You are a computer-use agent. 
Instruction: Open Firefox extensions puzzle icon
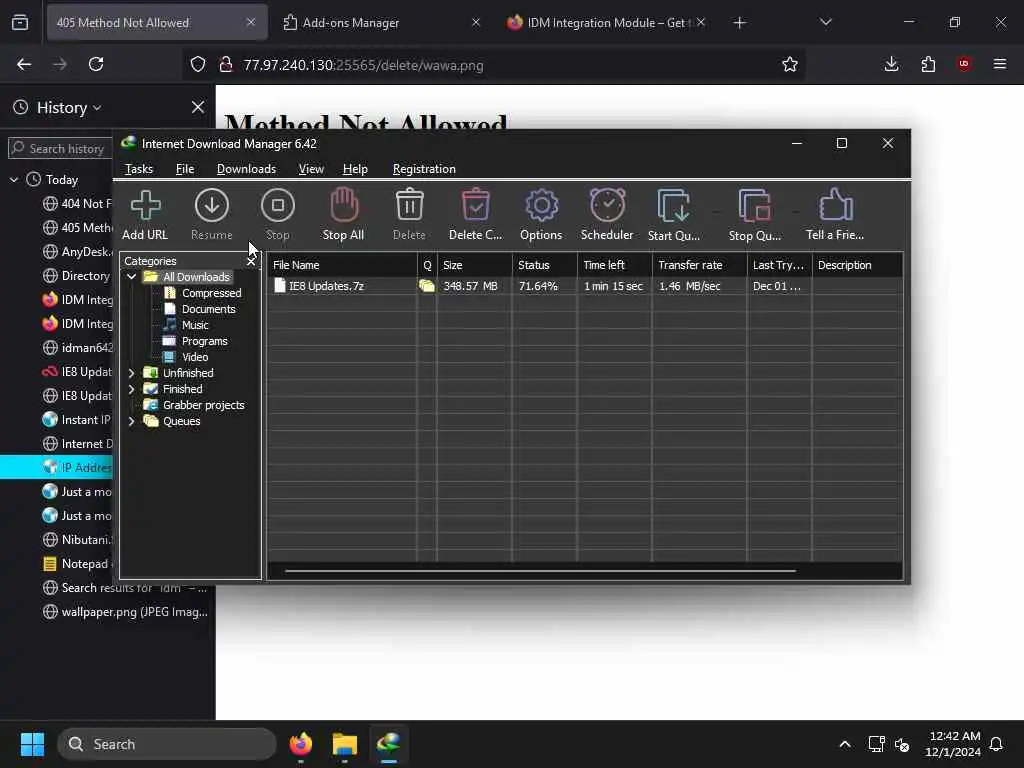[928, 64]
